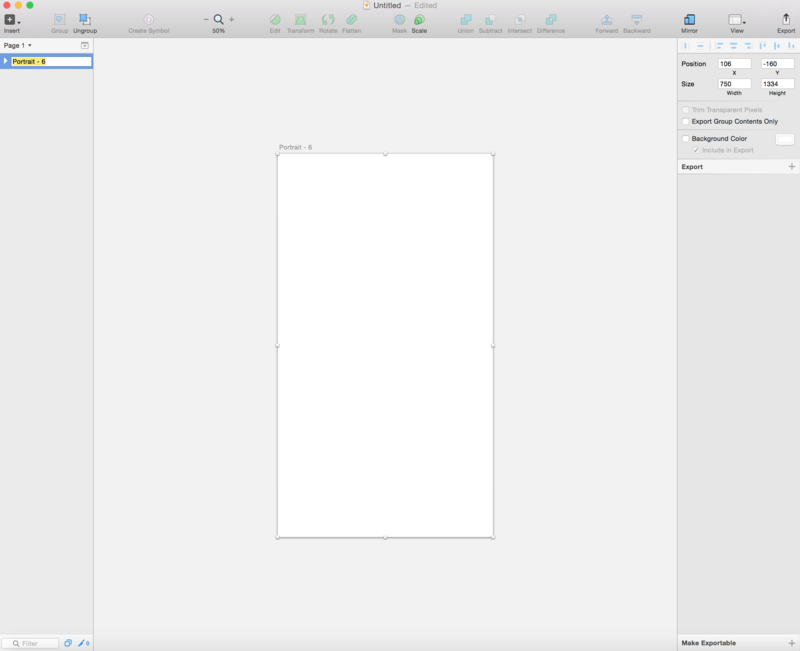This screenshot has width=800, height=651.
Task: Enable the Background Color checkbox
Action: [686, 138]
